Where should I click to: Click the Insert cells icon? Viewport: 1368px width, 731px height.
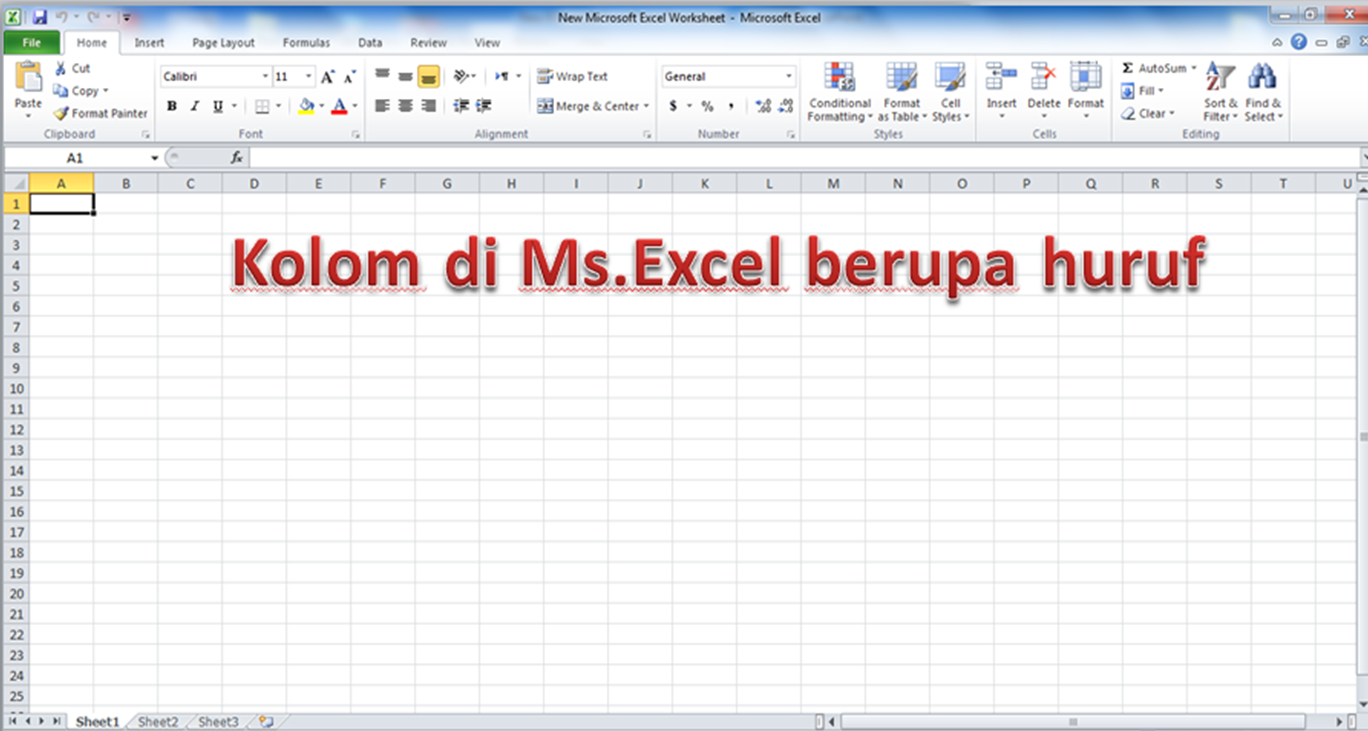(1001, 77)
